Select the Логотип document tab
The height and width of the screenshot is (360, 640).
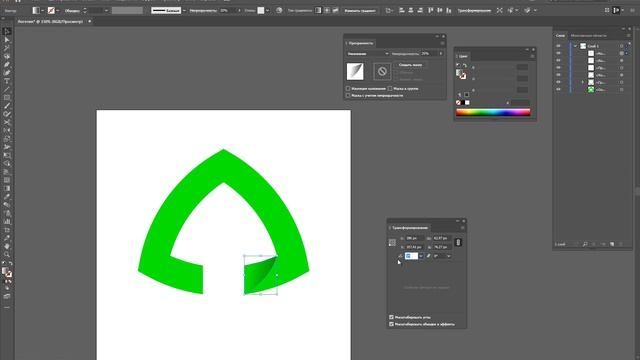pos(50,22)
